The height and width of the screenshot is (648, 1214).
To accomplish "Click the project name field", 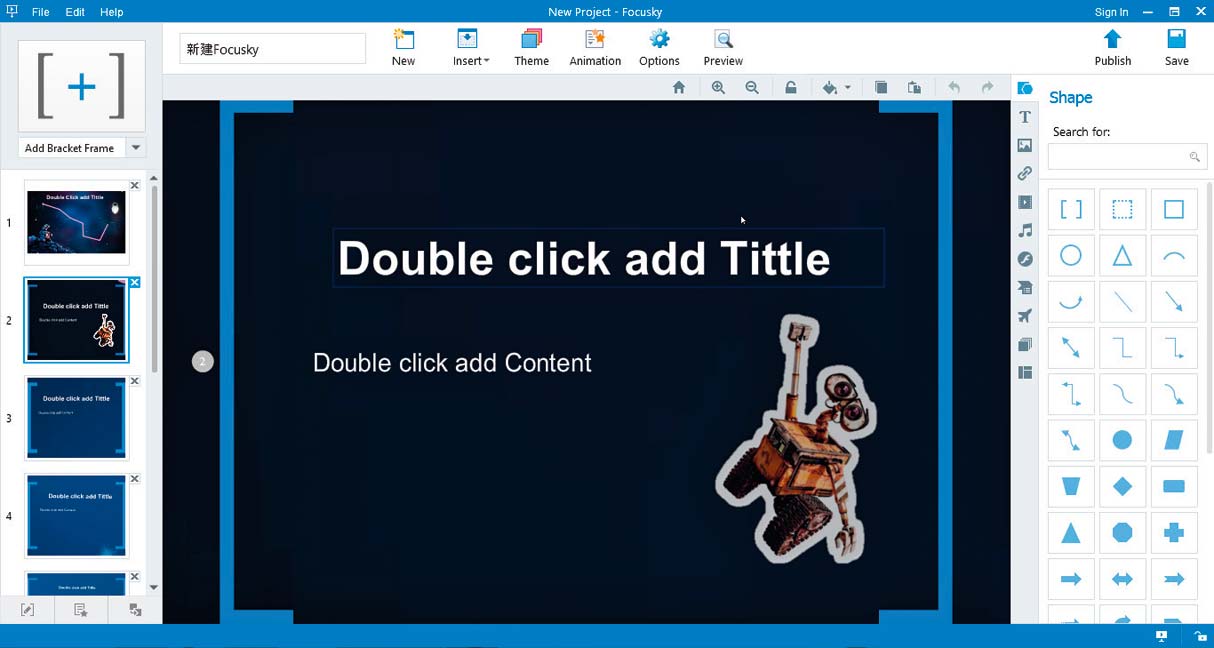I will [x=273, y=49].
